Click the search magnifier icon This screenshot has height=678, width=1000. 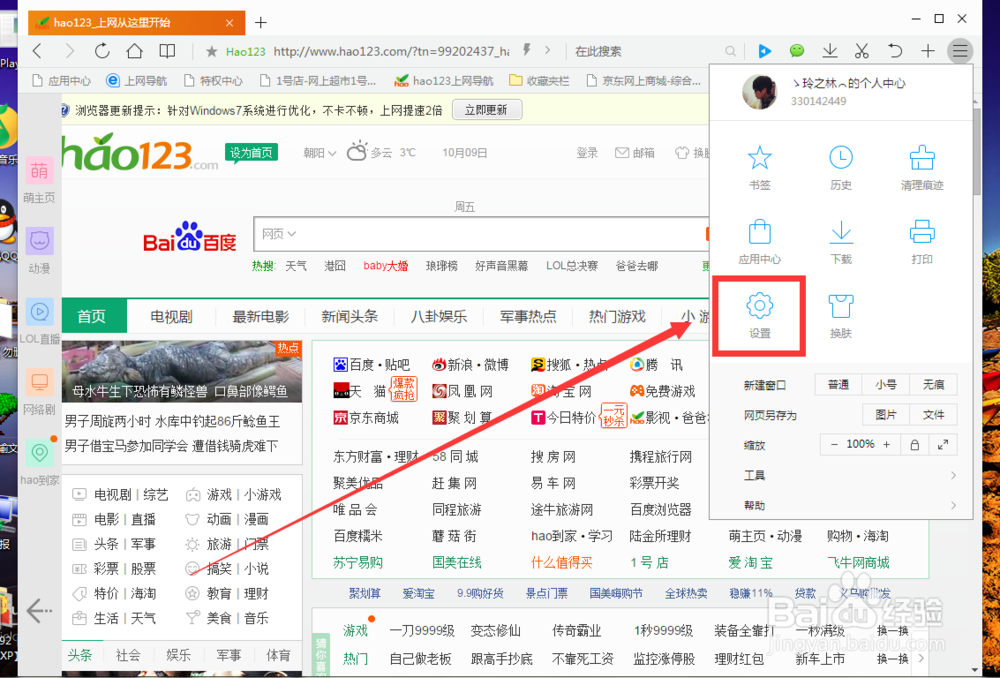(731, 52)
